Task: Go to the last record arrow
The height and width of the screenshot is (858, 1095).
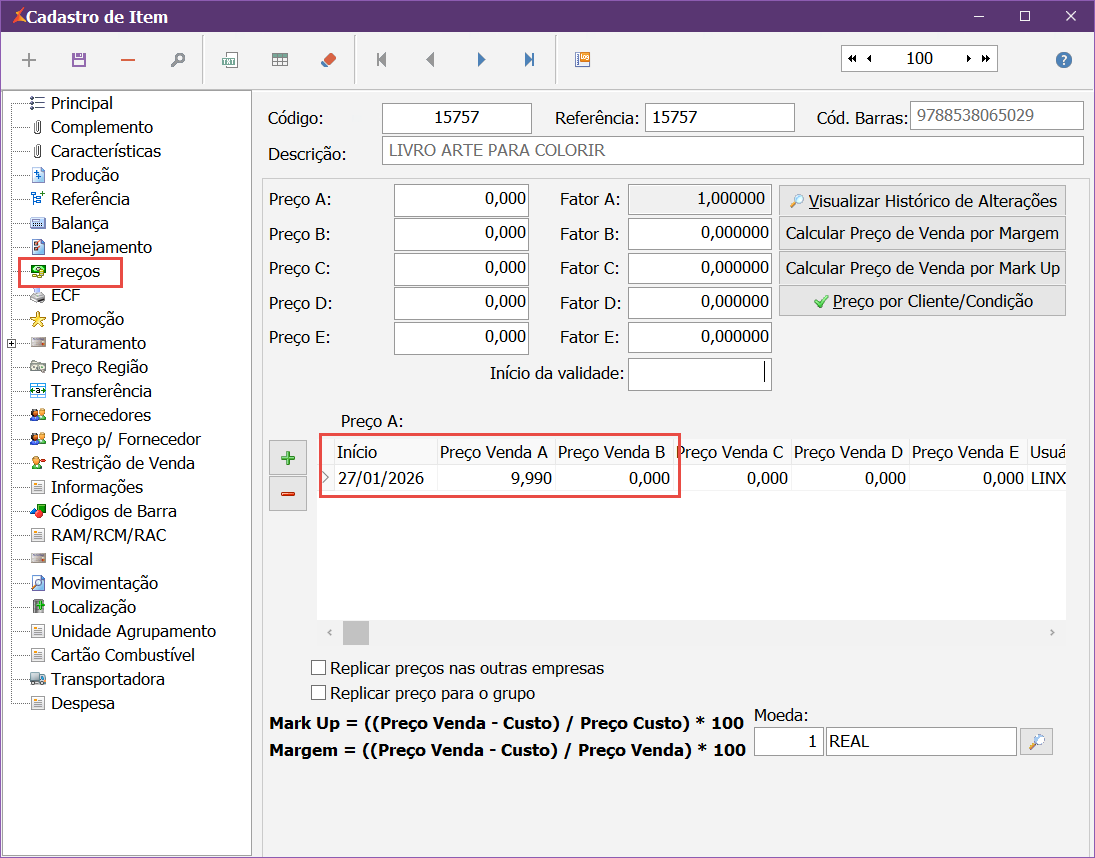Action: tap(530, 60)
